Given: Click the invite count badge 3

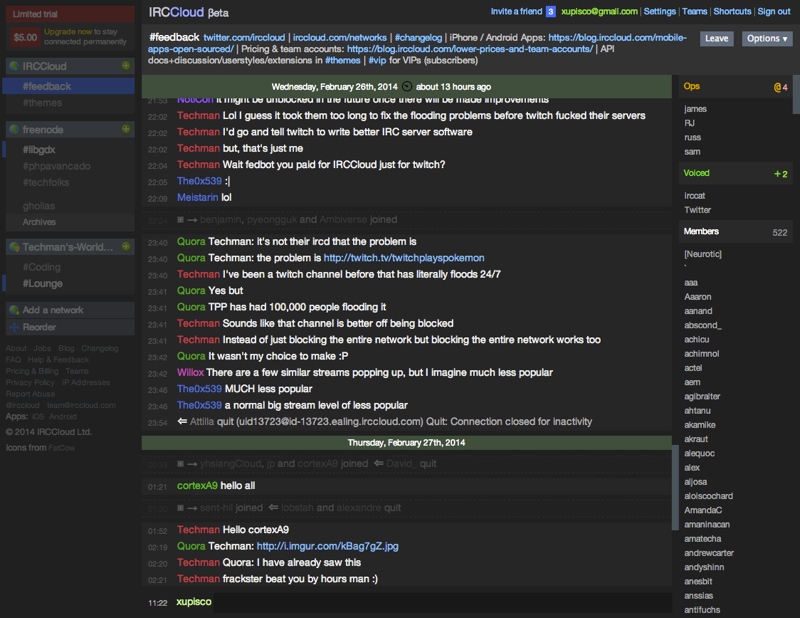Looking at the screenshot, I should pyautogui.click(x=551, y=11).
